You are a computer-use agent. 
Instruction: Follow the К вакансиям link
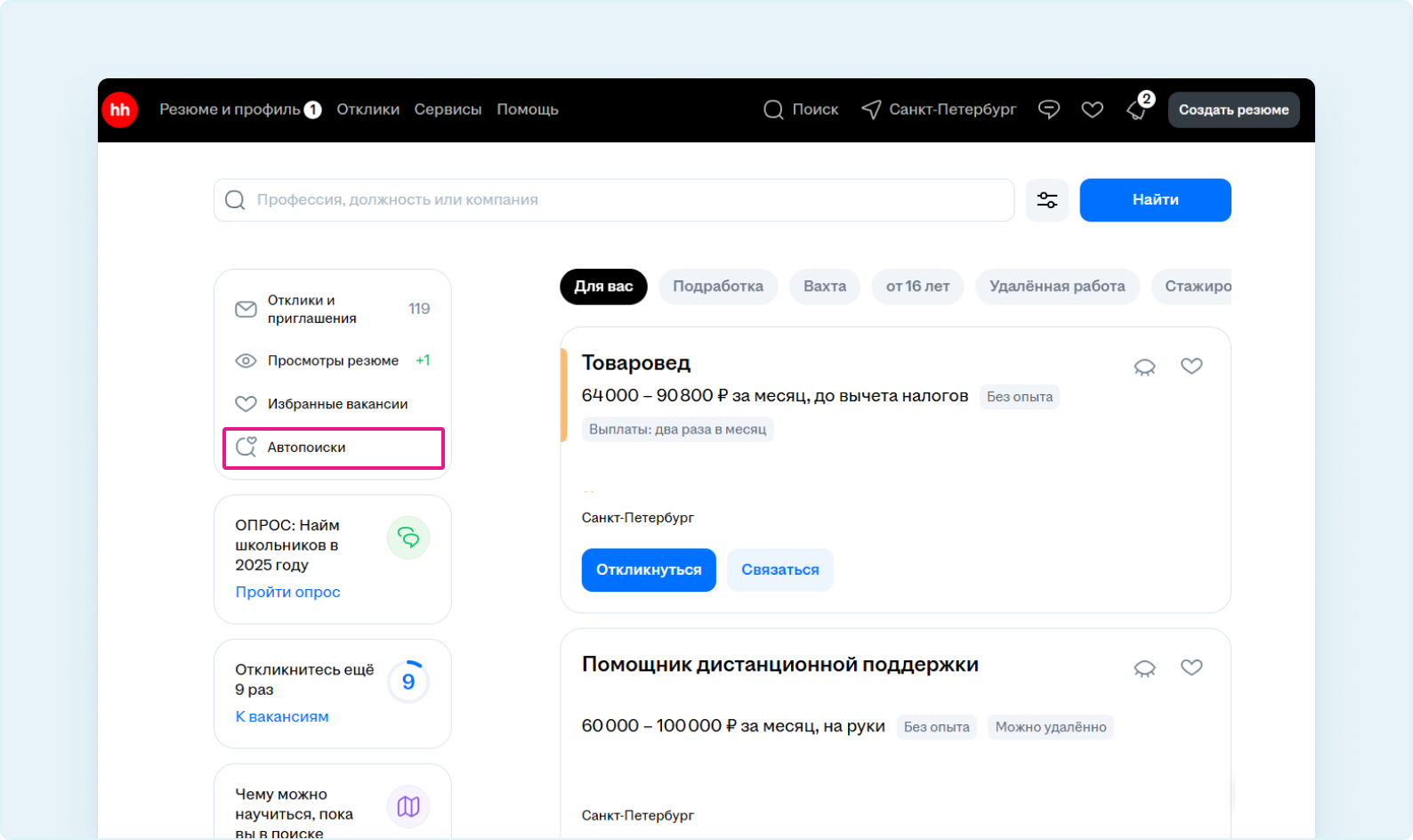pyautogui.click(x=282, y=716)
